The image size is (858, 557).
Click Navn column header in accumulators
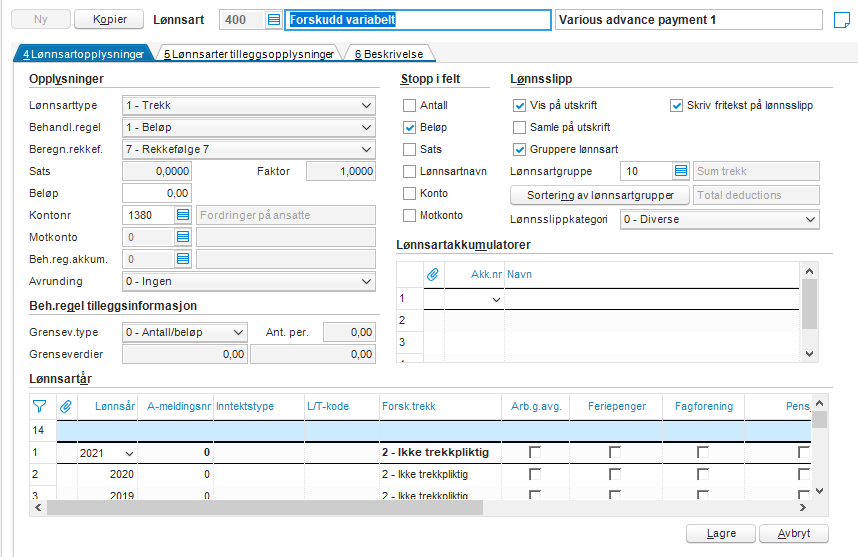click(x=651, y=274)
